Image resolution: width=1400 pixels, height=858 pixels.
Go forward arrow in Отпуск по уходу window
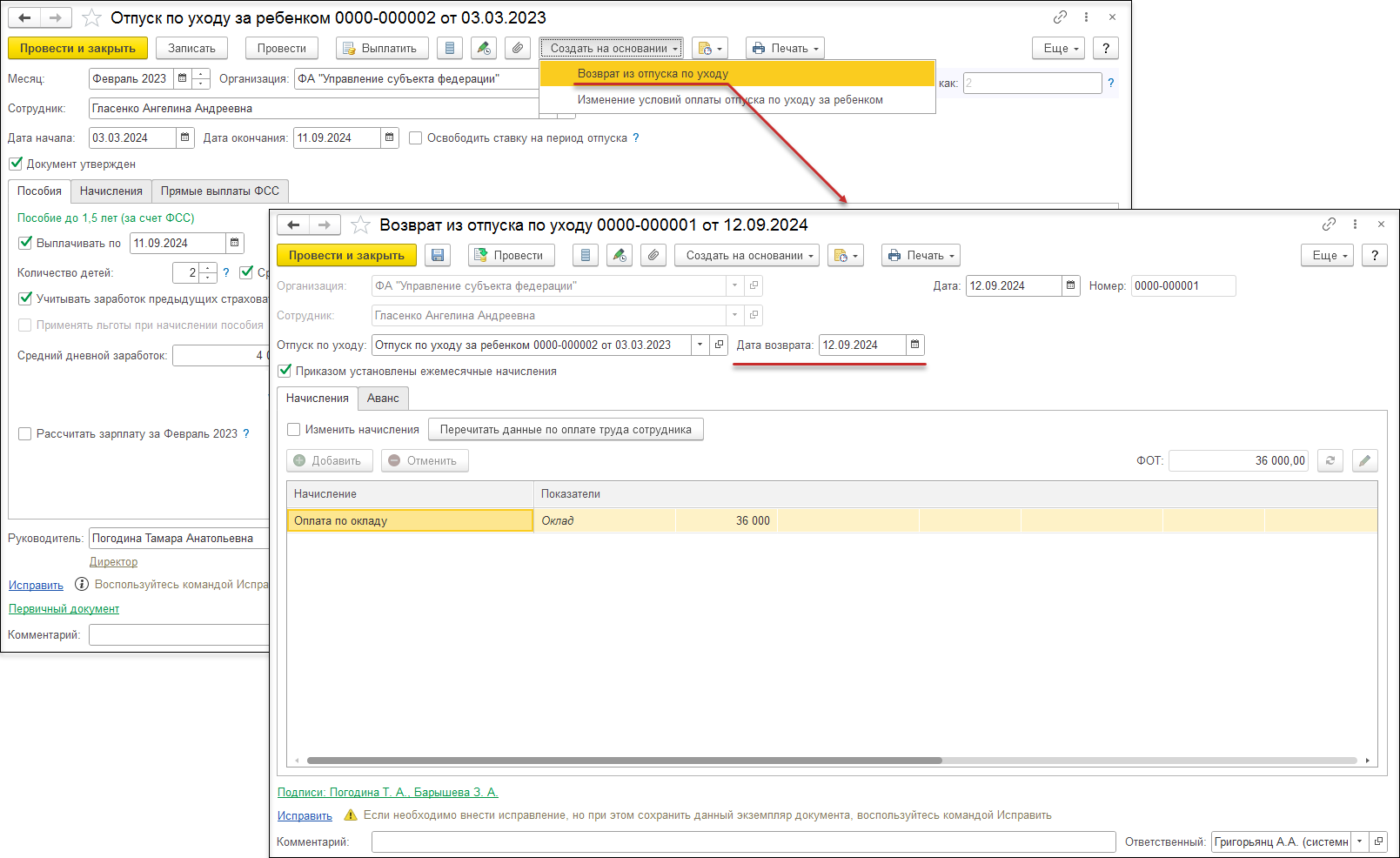coord(56,17)
